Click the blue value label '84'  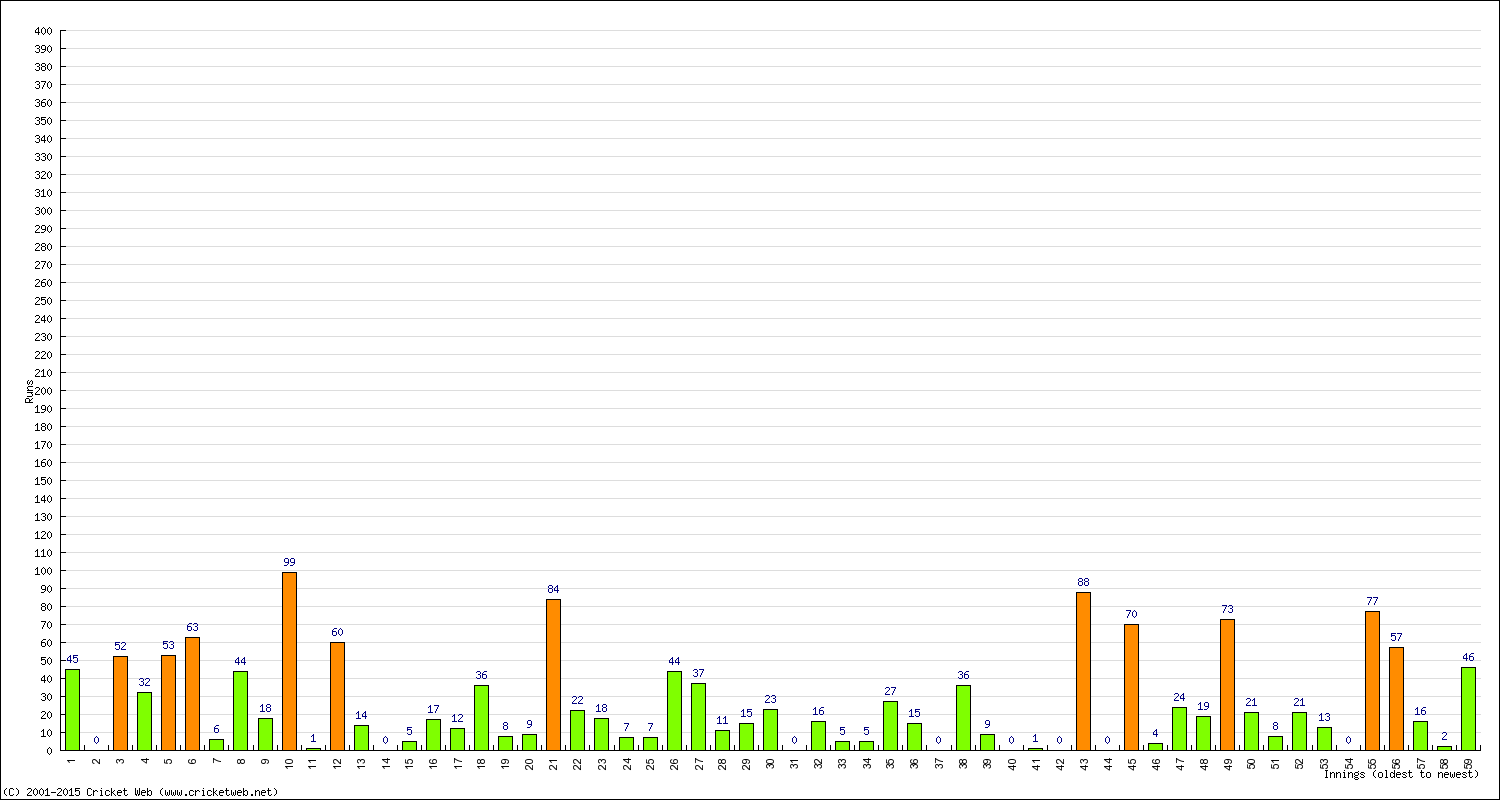[553, 590]
